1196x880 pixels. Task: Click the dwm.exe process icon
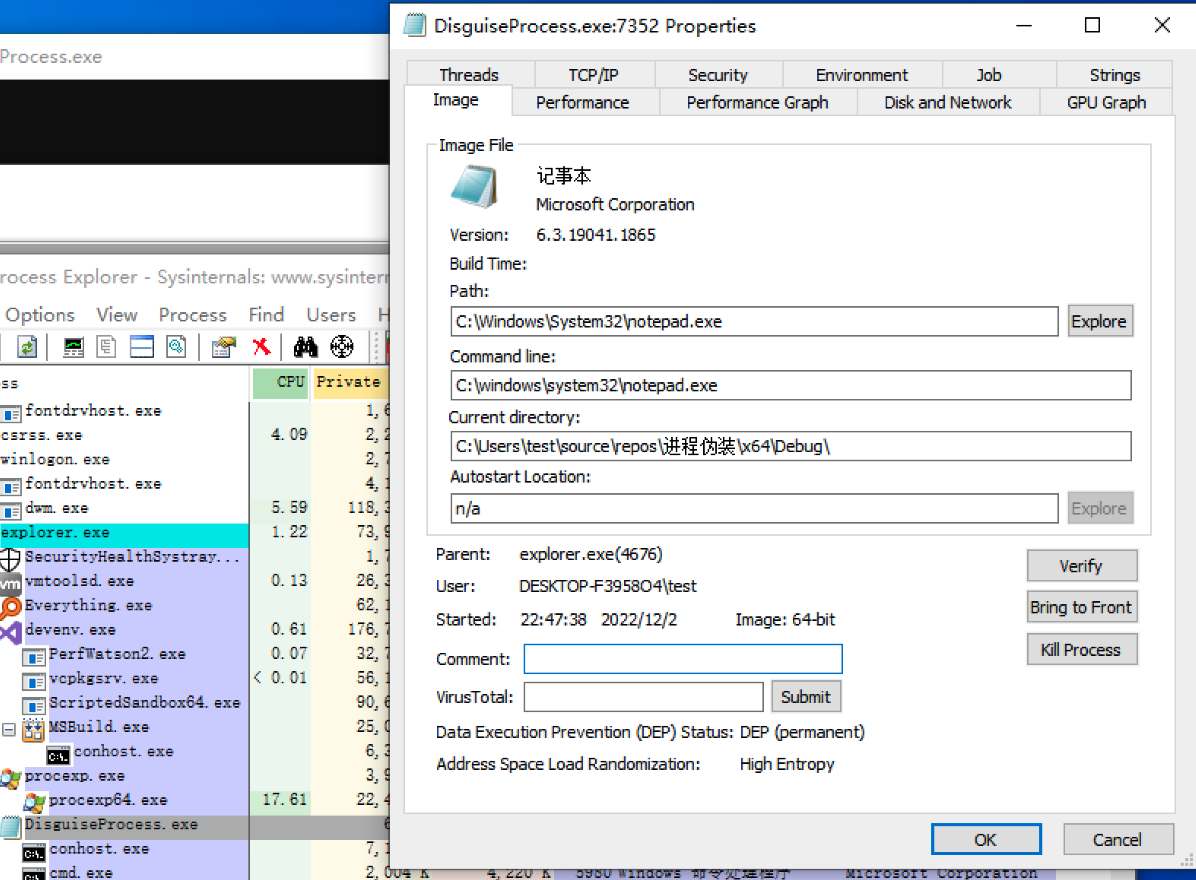click(x=11, y=509)
